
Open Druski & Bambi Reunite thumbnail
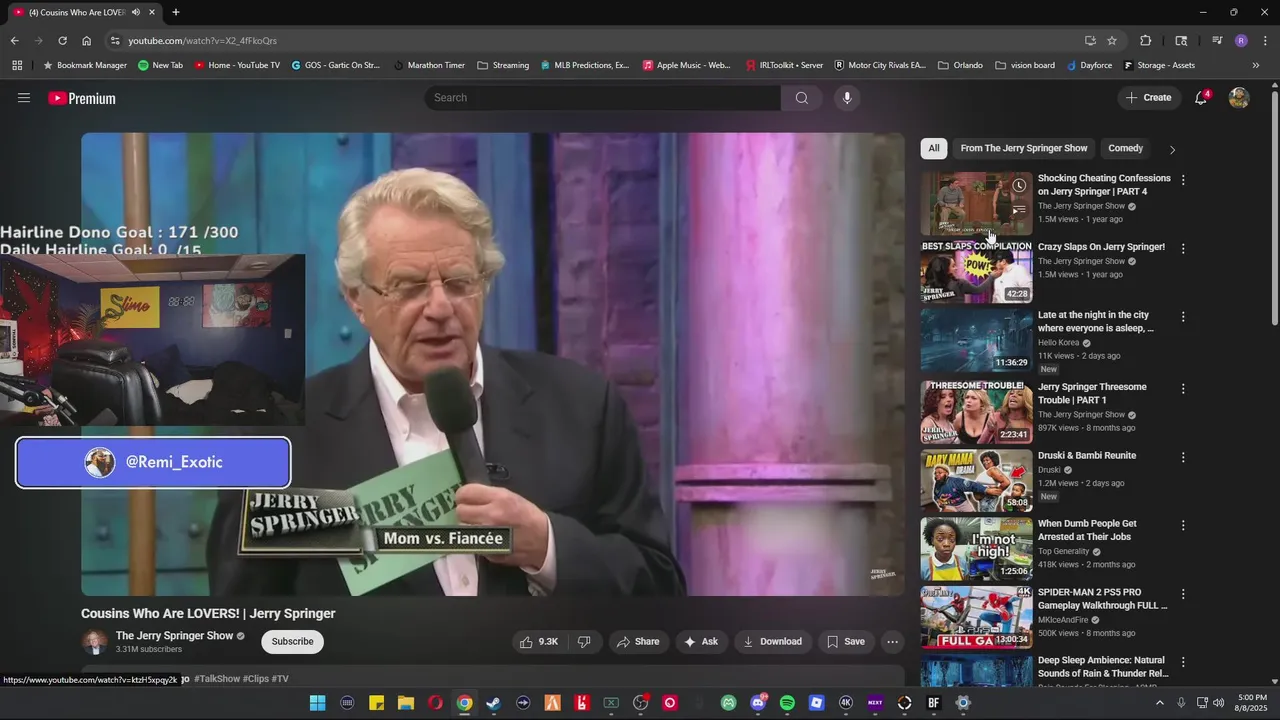[976, 480]
